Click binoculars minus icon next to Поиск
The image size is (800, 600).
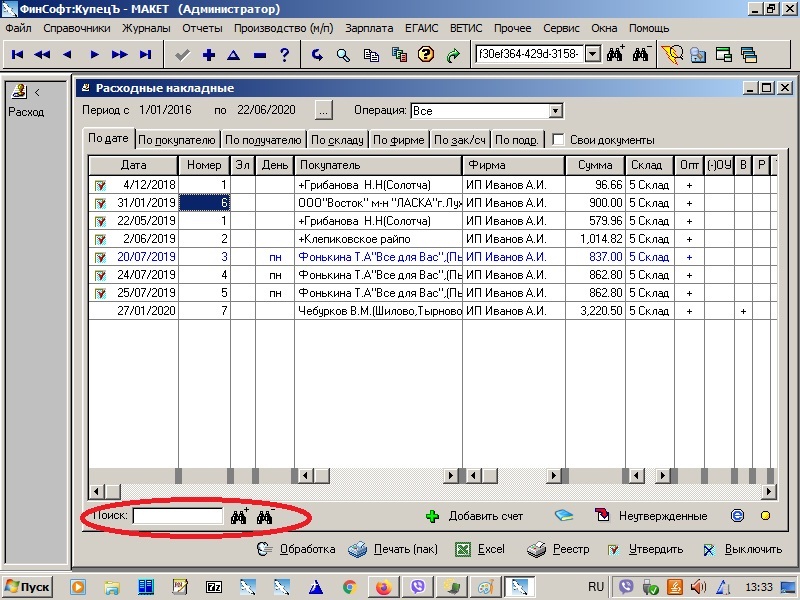pyautogui.click(x=265, y=516)
